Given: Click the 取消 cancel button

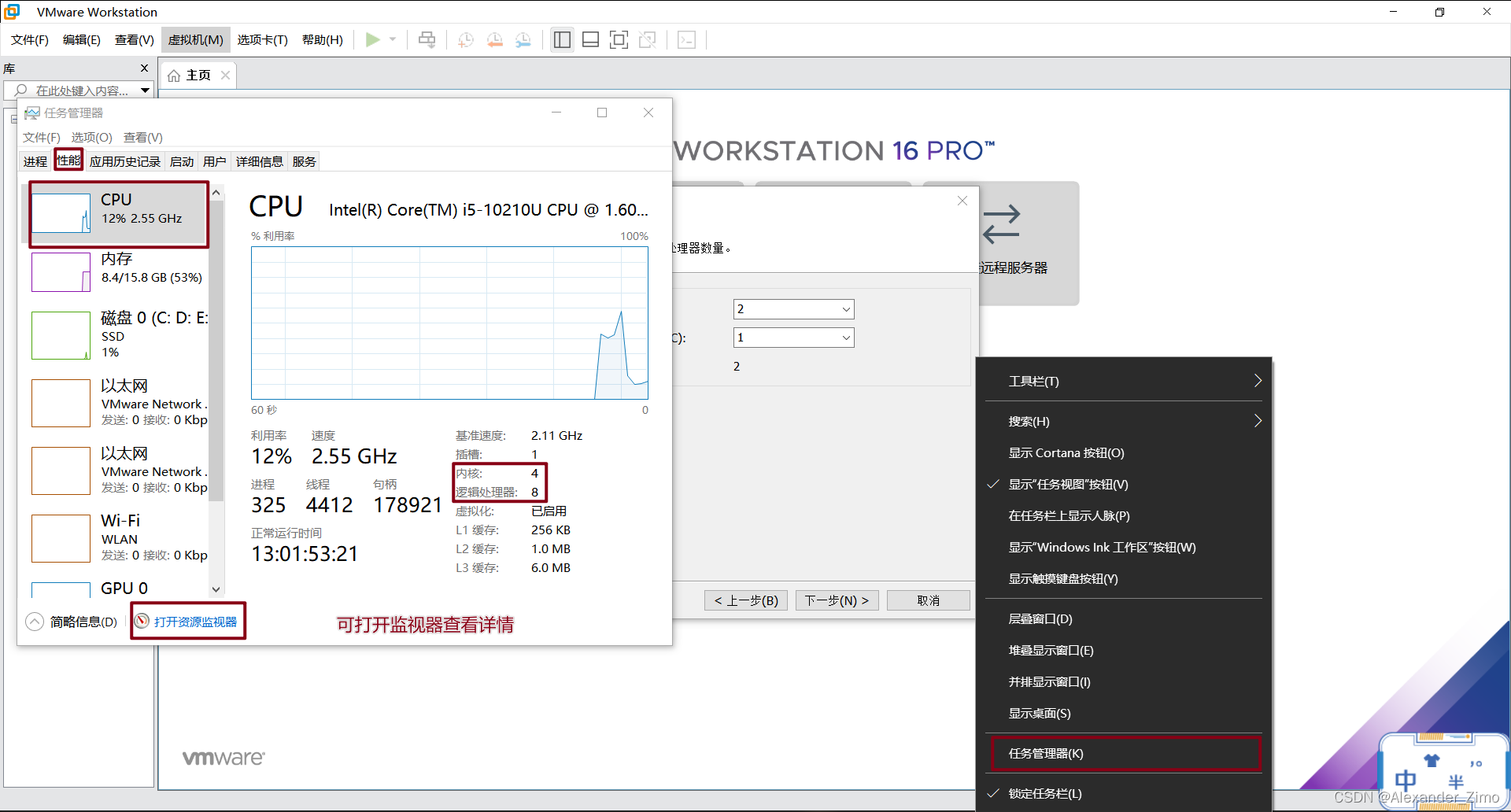Looking at the screenshot, I should pyautogui.click(x=928, y=600).
